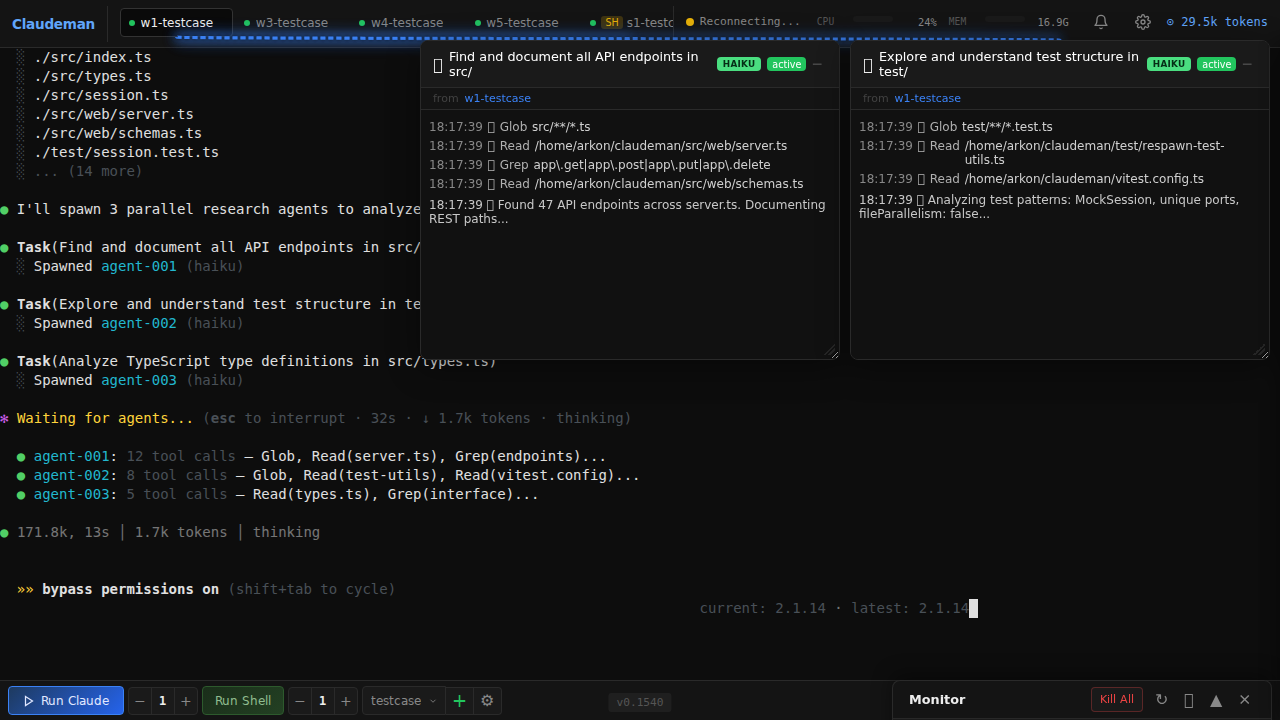
Task: Click HAIKU badge on API endpoints panel
Action: coord(738,64)
